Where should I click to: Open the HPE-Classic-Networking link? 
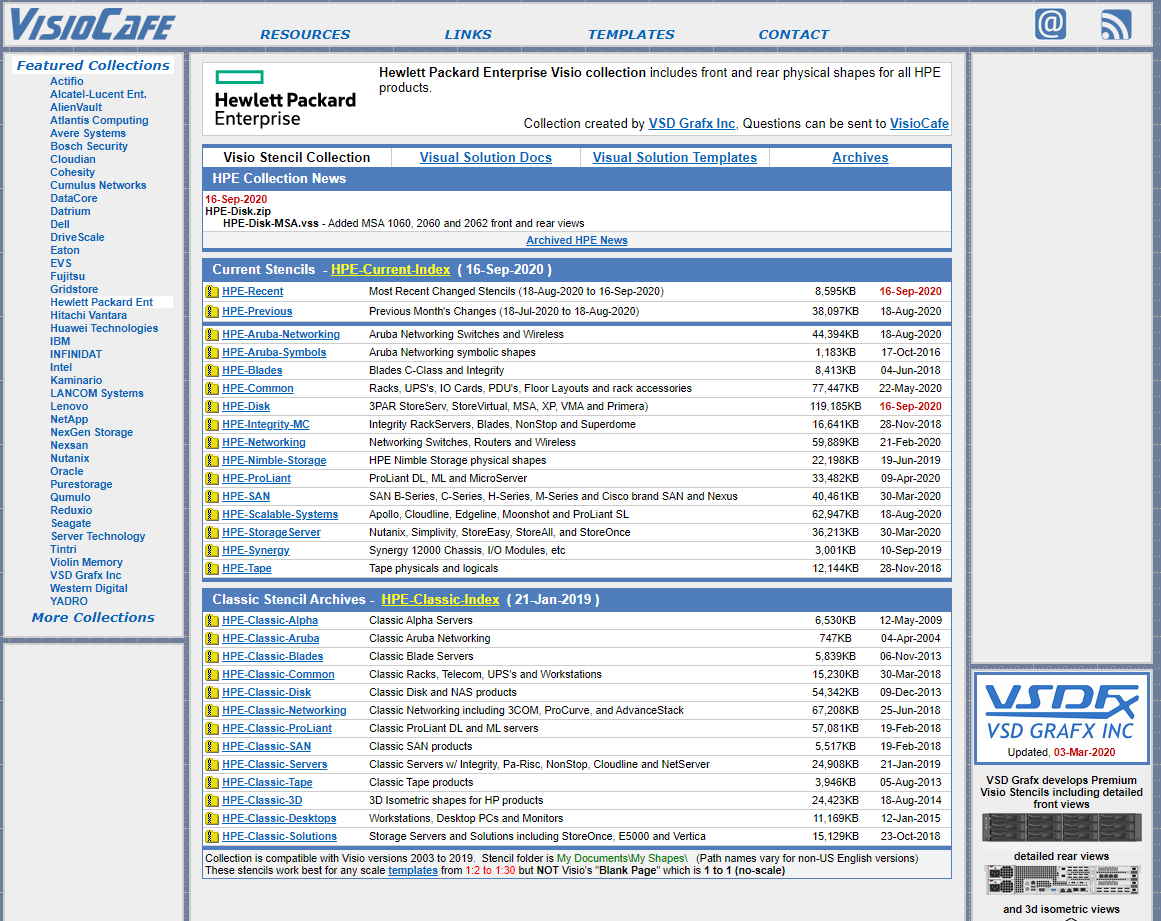(x=284, y=710)
